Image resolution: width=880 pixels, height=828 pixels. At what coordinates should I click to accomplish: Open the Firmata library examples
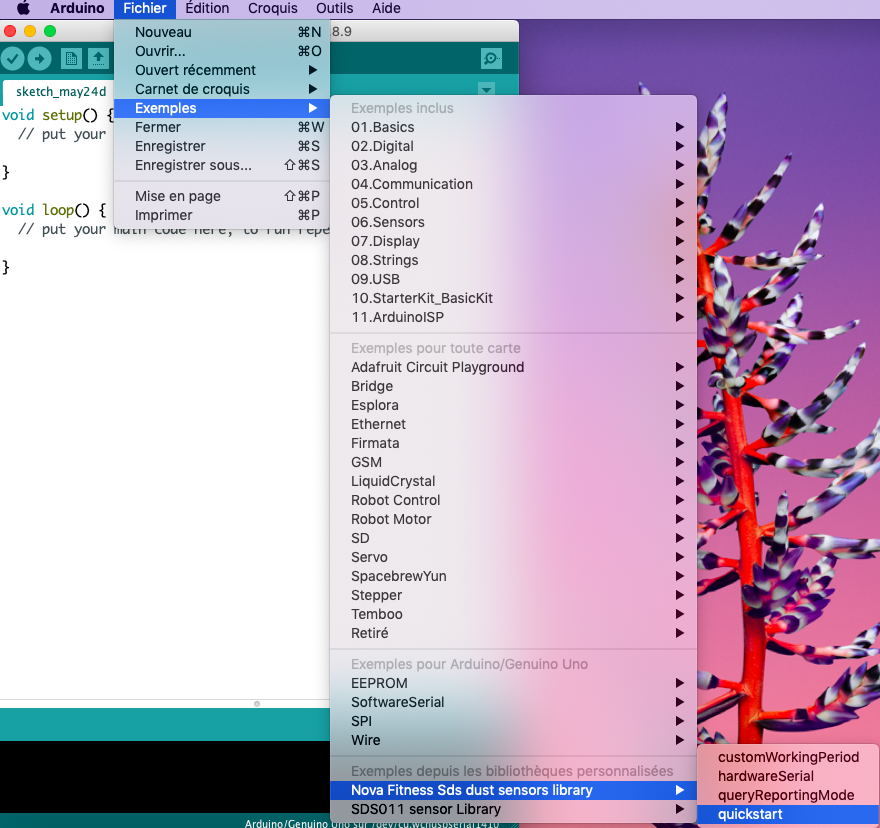pyautogui.click(x=514, y=443)
